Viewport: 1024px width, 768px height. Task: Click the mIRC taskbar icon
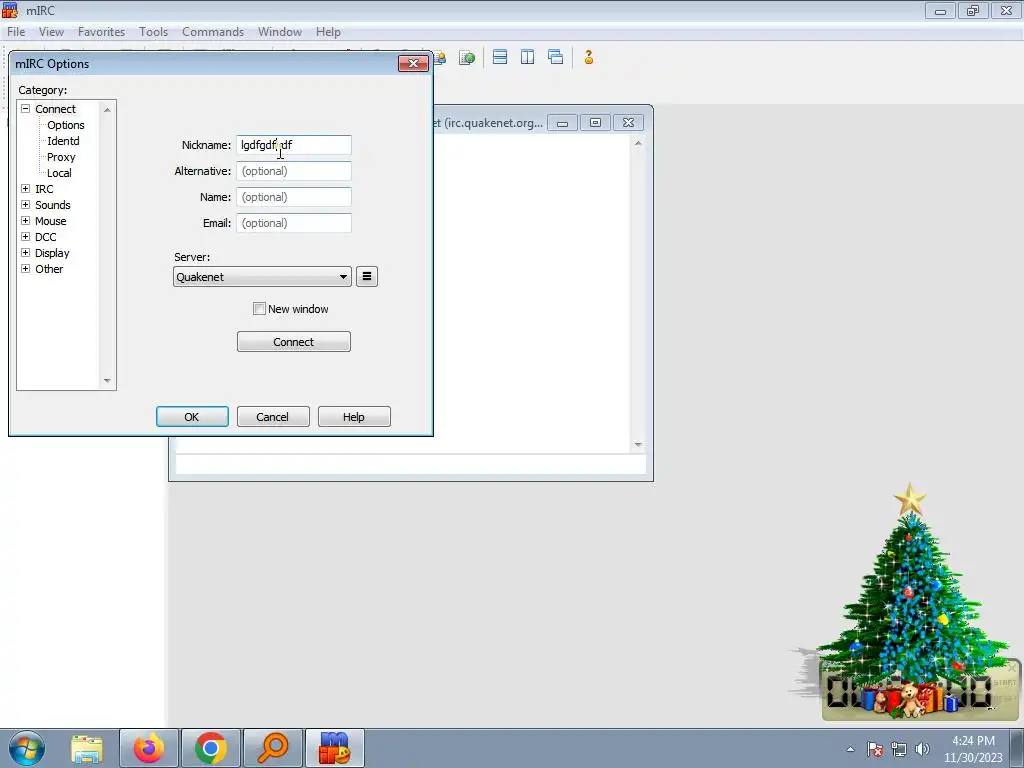[x=334, y=748]
